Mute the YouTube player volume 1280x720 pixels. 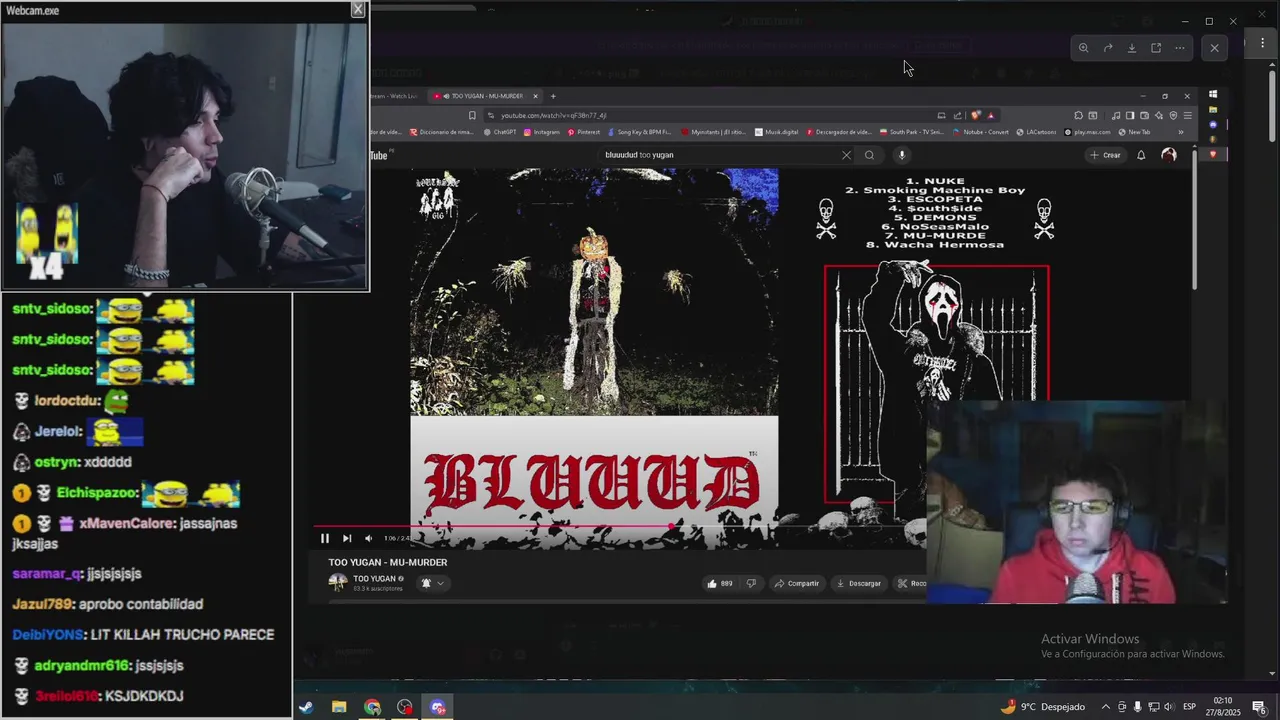coord(368,538)
